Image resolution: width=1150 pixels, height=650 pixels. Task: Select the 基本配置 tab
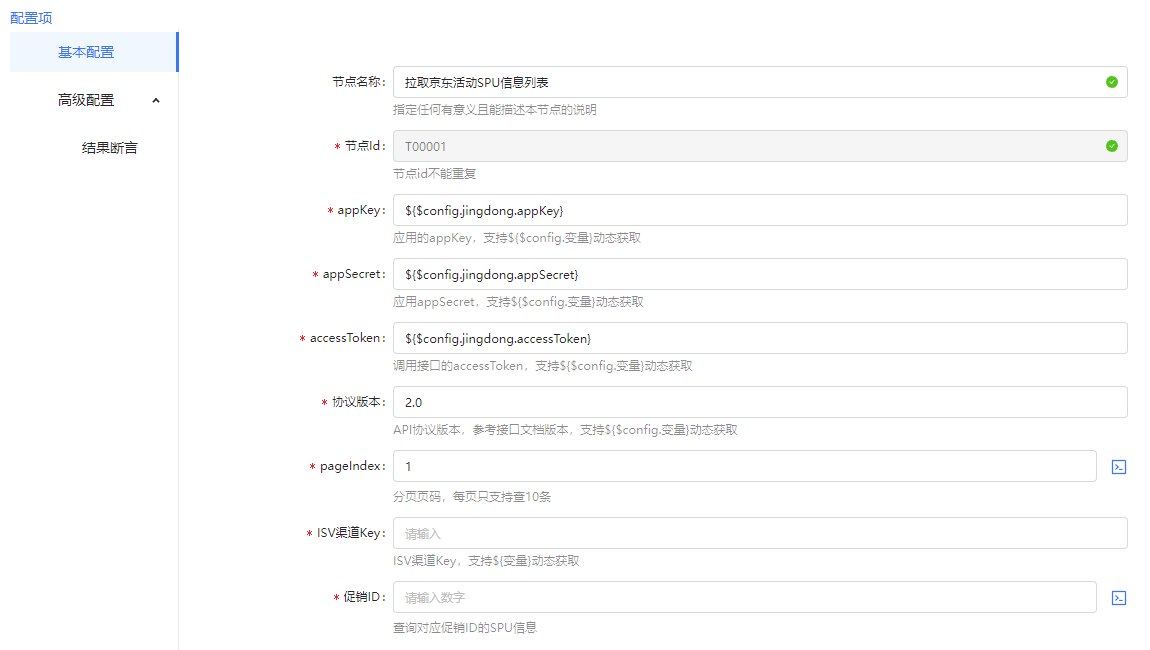coord(86,52)
